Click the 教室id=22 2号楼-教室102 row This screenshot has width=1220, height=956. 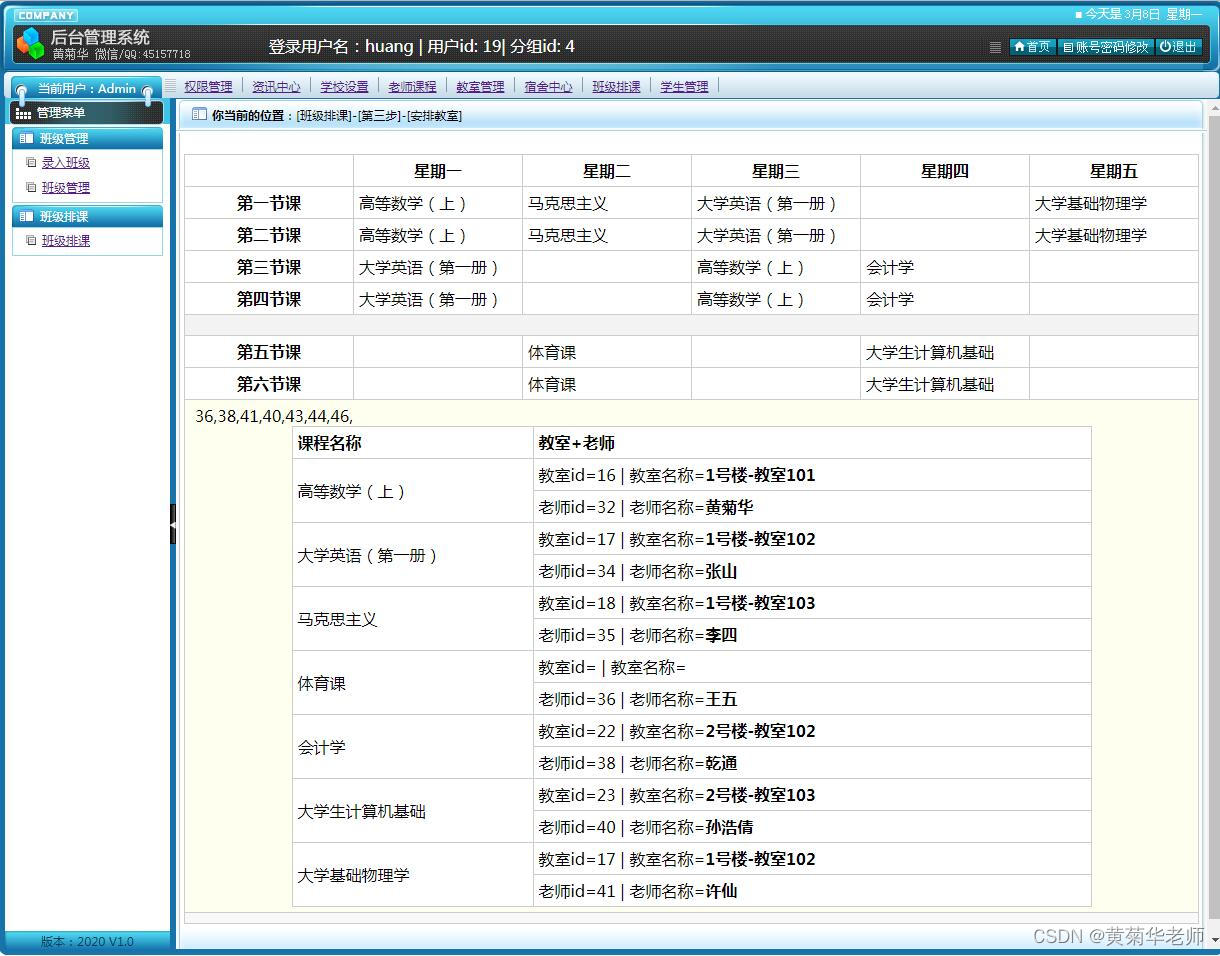812,731
